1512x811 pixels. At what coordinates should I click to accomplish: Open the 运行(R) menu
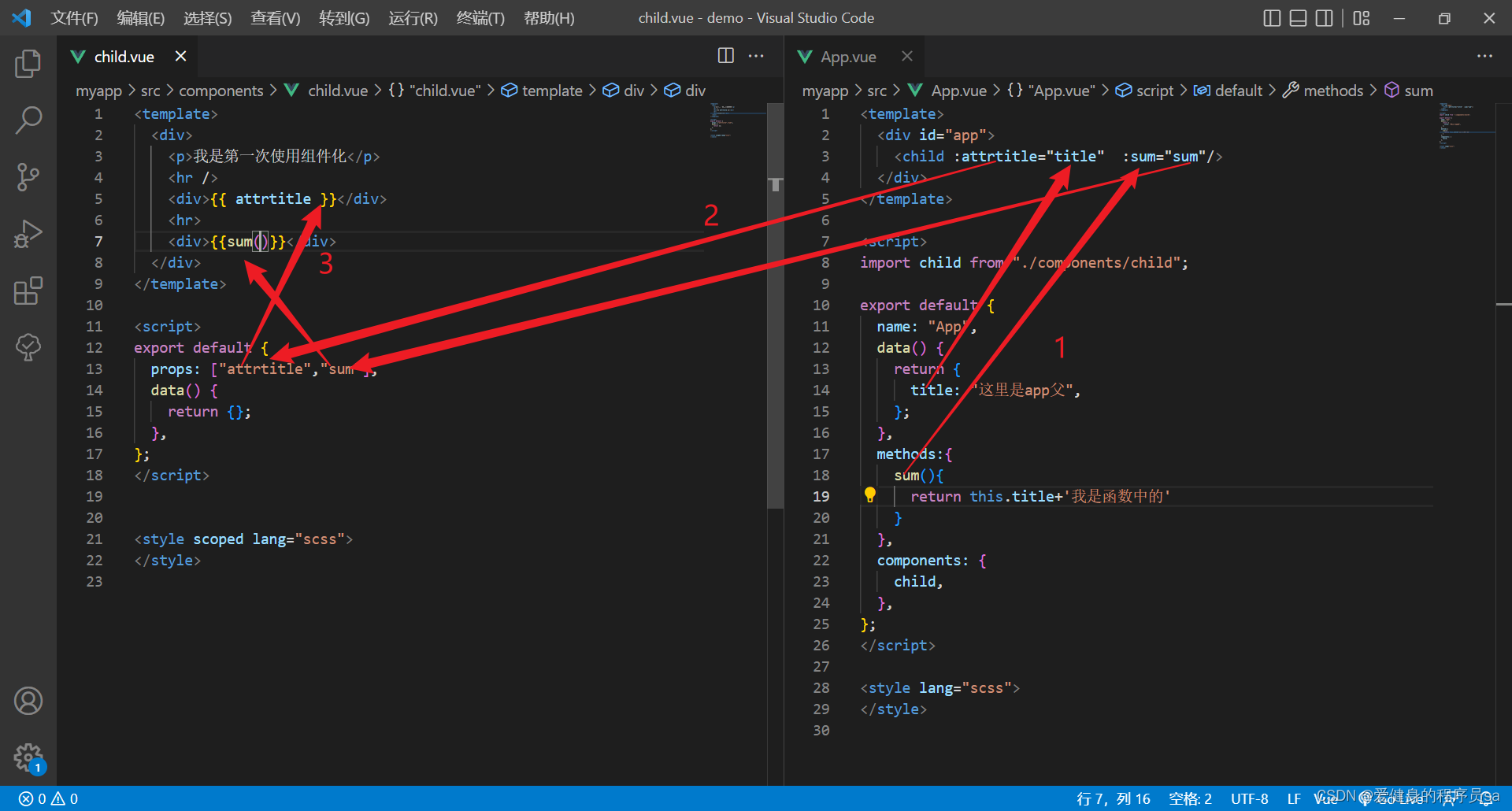click(x=413, y=17)
